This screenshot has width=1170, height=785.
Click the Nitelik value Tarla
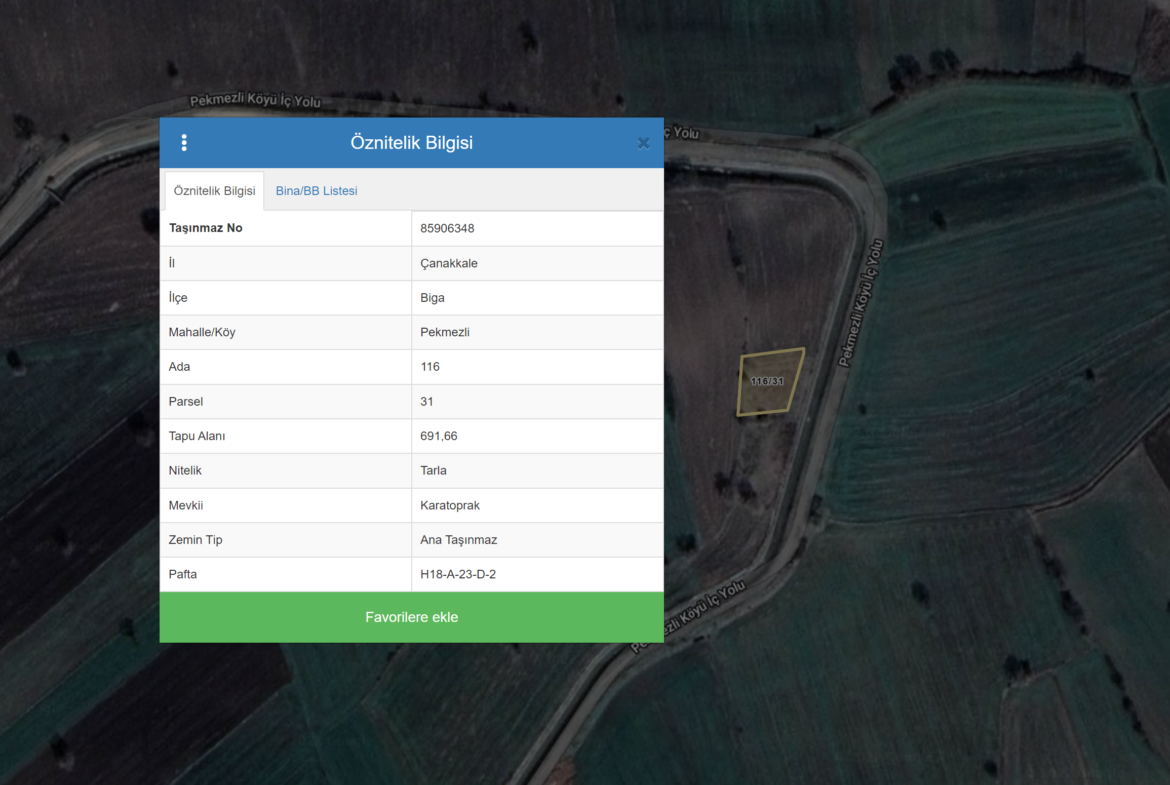pyautogui.click(x=433, y=470)
